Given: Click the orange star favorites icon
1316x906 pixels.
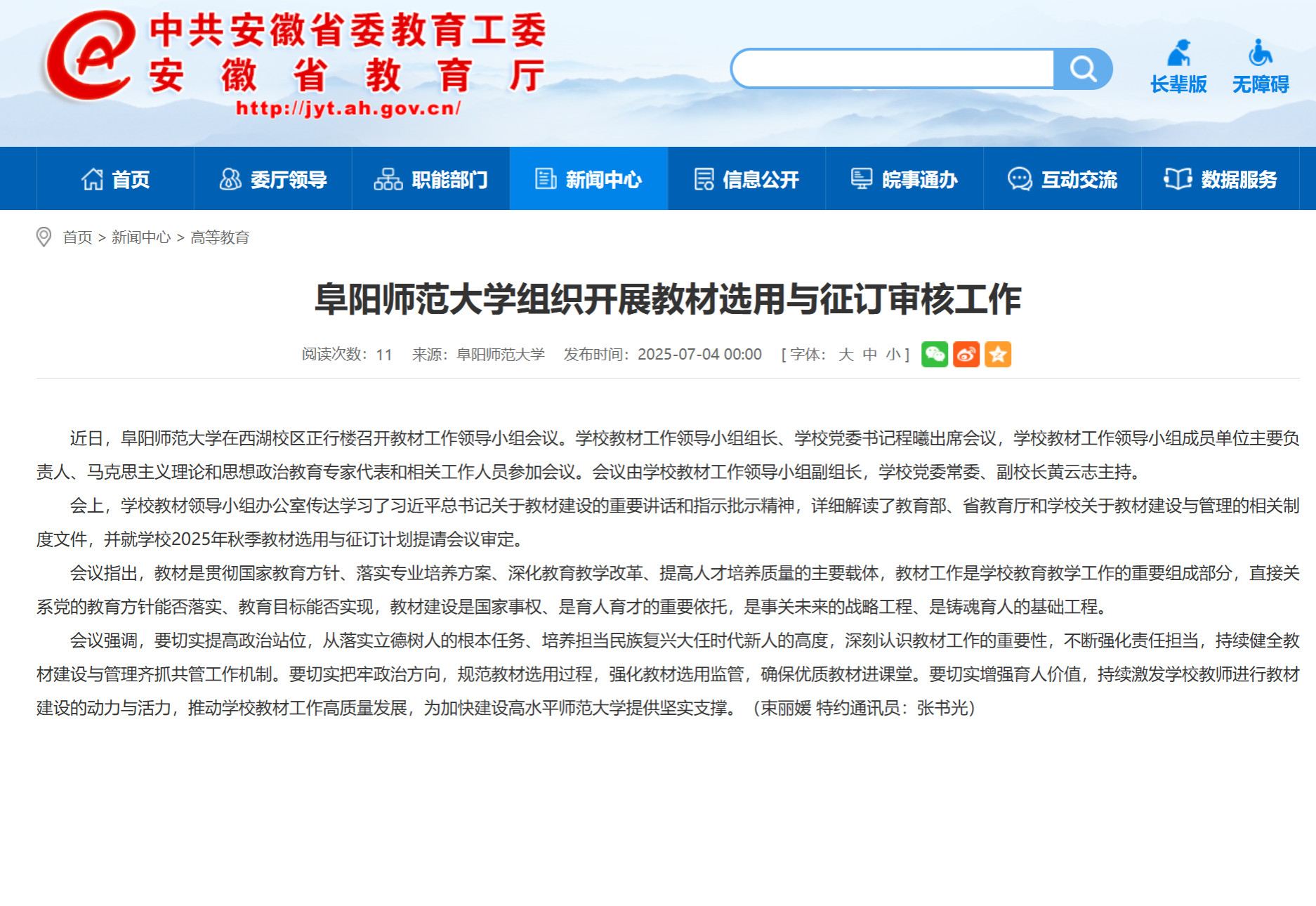Looking at the screenshot, I should click(997, 354).
